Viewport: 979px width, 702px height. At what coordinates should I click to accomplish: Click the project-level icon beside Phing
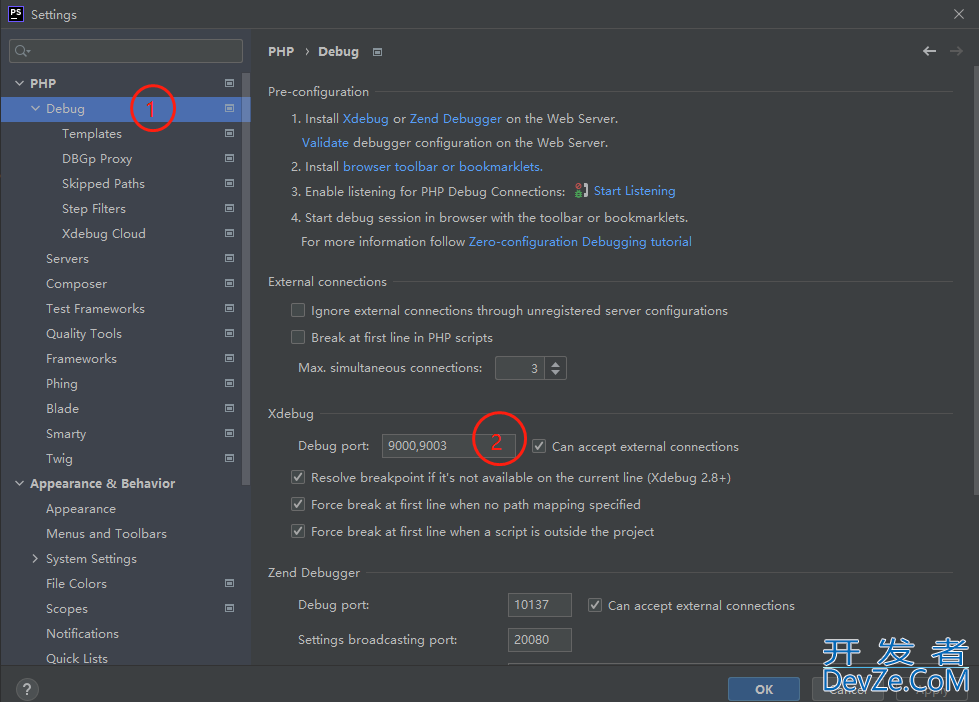[229, 383]
